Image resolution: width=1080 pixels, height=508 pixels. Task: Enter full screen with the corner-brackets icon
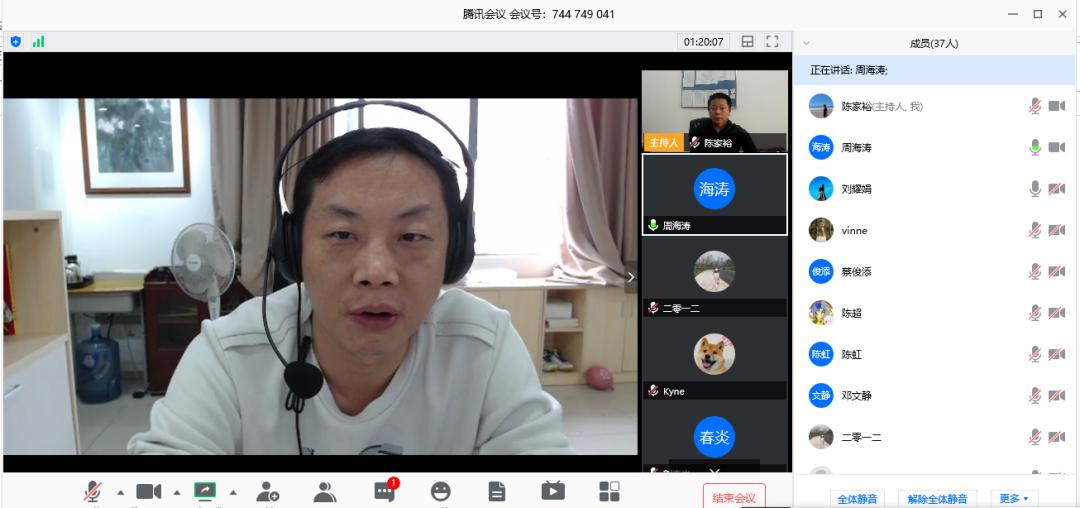[x=773, y=41]
